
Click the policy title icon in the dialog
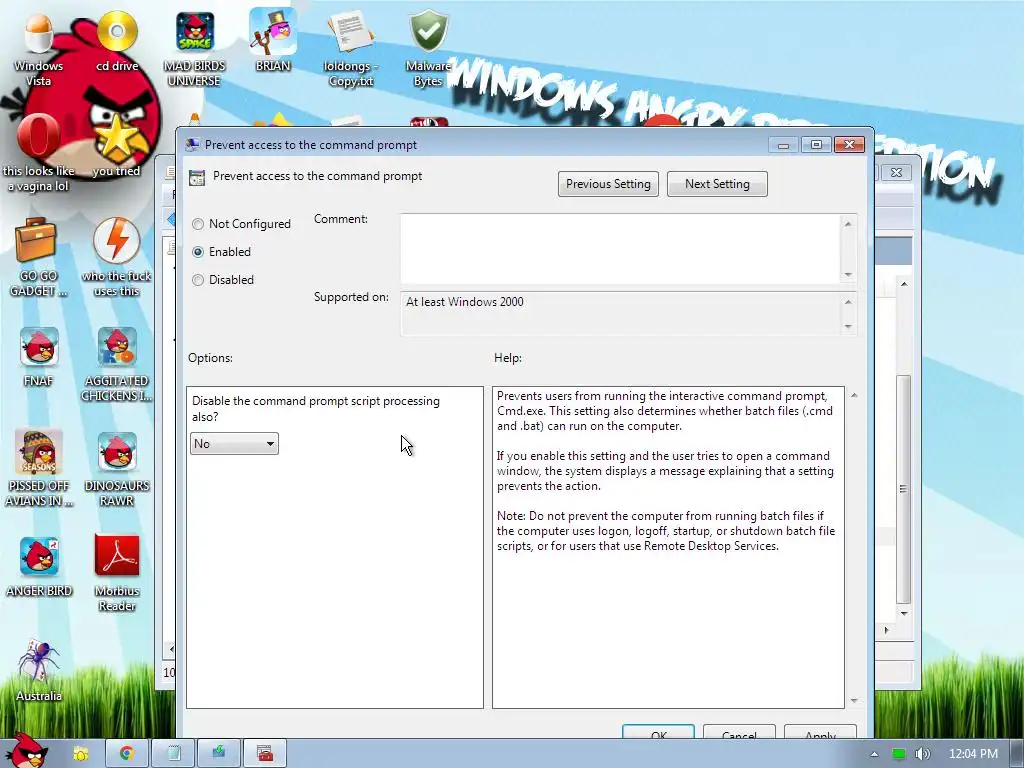[x=197, y=178]
